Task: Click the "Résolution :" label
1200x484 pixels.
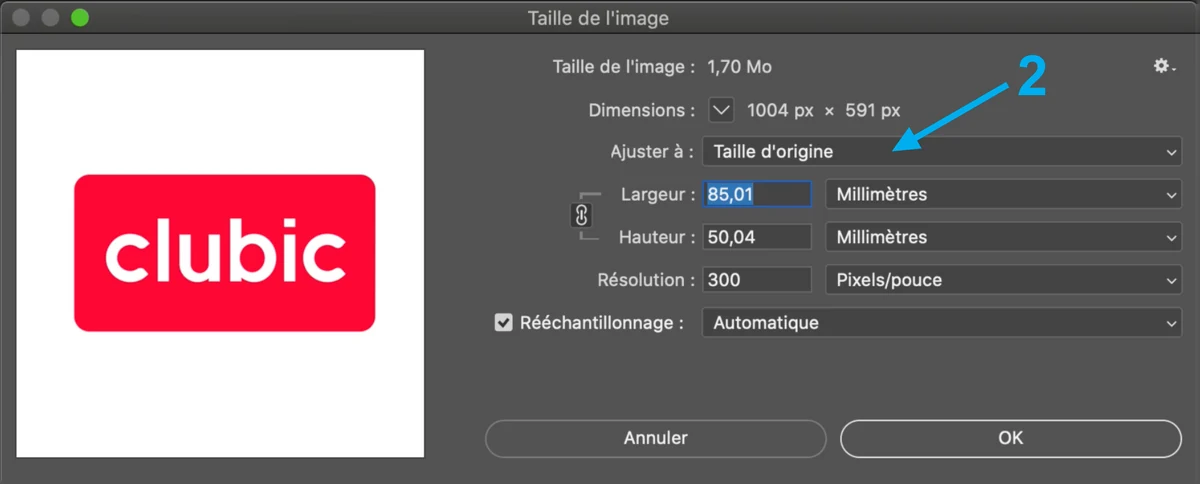Action: tap(647, 280)
